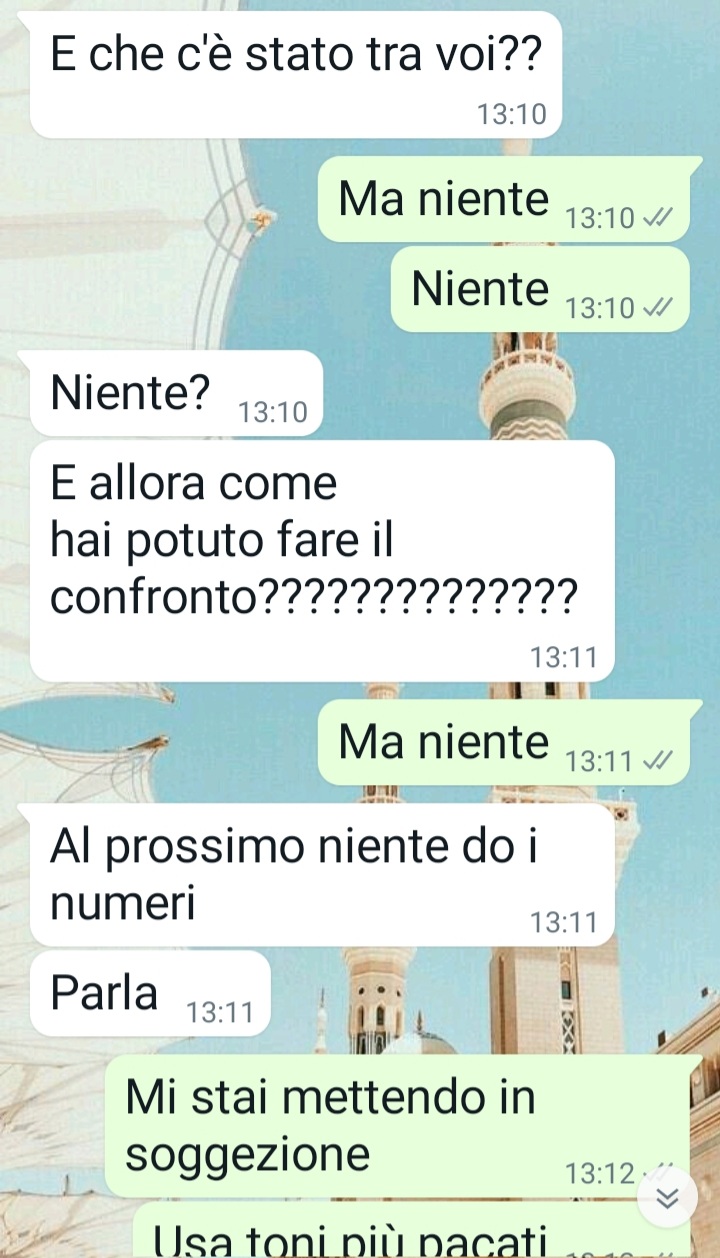This screenshot has height=1258, width=720.
Task: Tap the 13:12 timestamp on 'soggezione' message
Action: 600,1173
